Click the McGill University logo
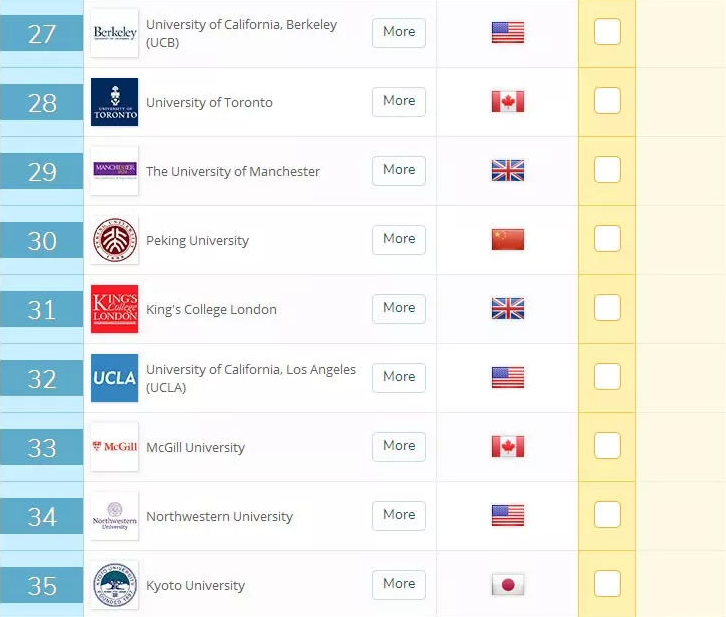Viewport: 726px width, 617px height. [x=114, y=447]
